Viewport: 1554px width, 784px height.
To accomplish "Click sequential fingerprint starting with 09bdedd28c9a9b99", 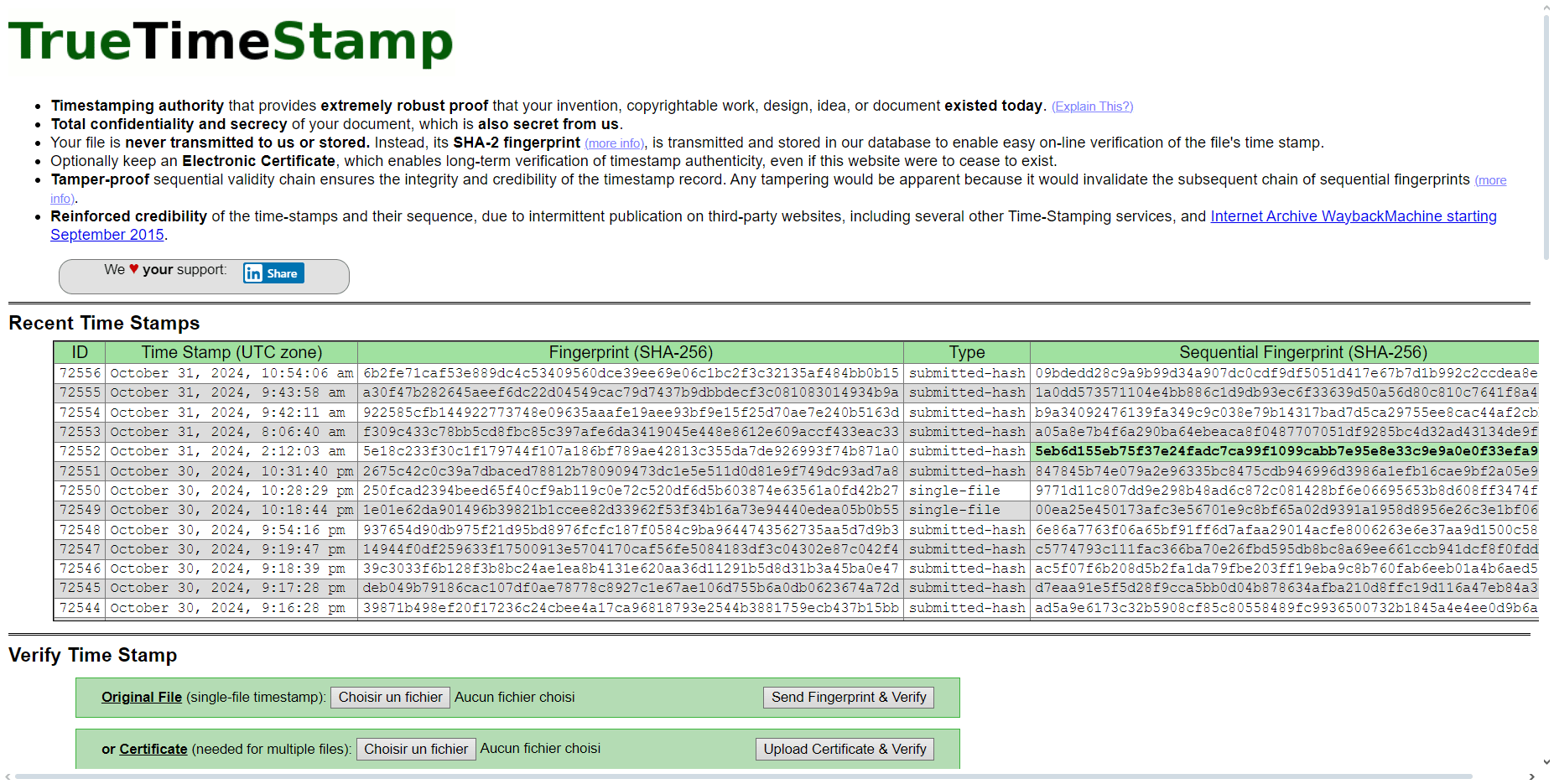I will 1285,373.
